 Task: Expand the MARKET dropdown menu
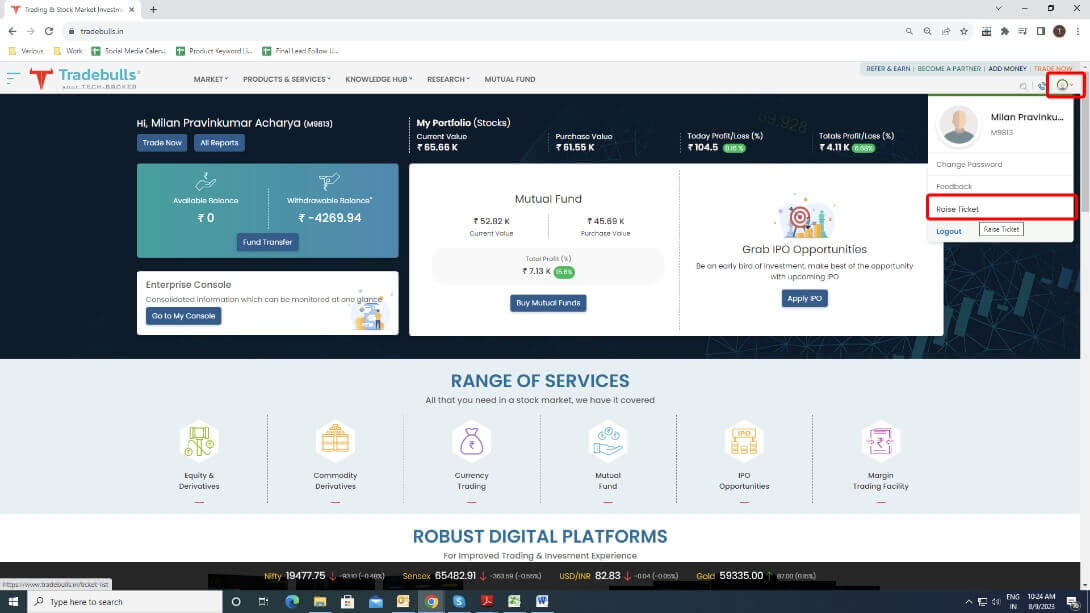210,79
